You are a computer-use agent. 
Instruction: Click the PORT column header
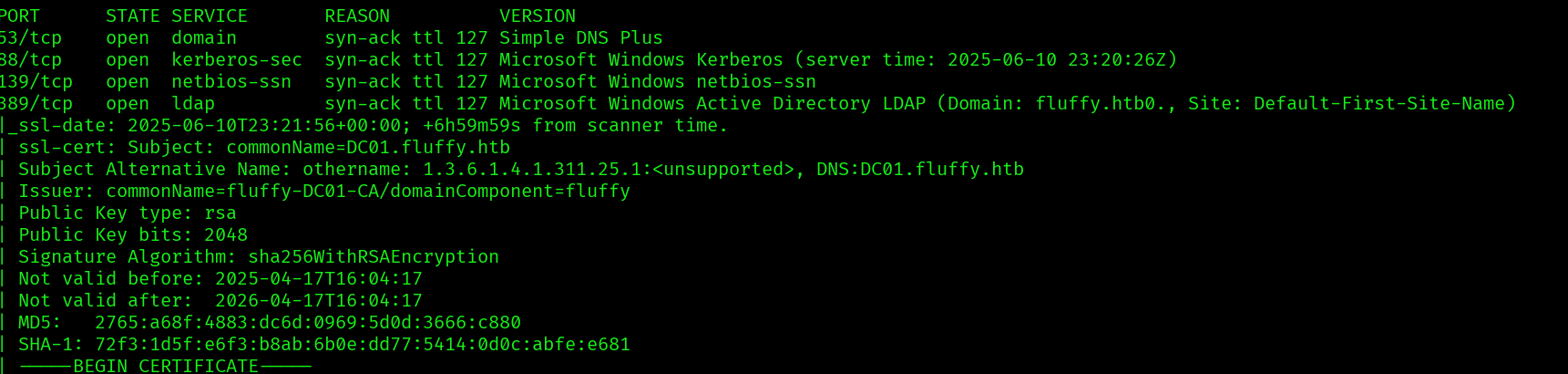pyautogui.click(x=20, y=16)
